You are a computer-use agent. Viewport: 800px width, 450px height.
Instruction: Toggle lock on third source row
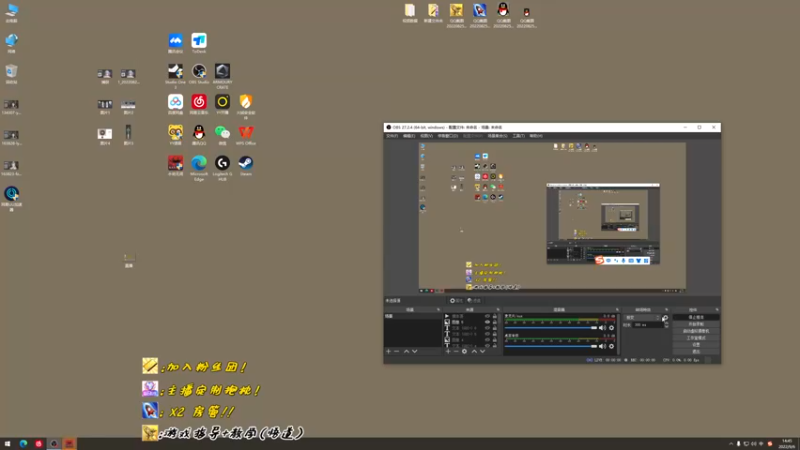coord(494,328)
